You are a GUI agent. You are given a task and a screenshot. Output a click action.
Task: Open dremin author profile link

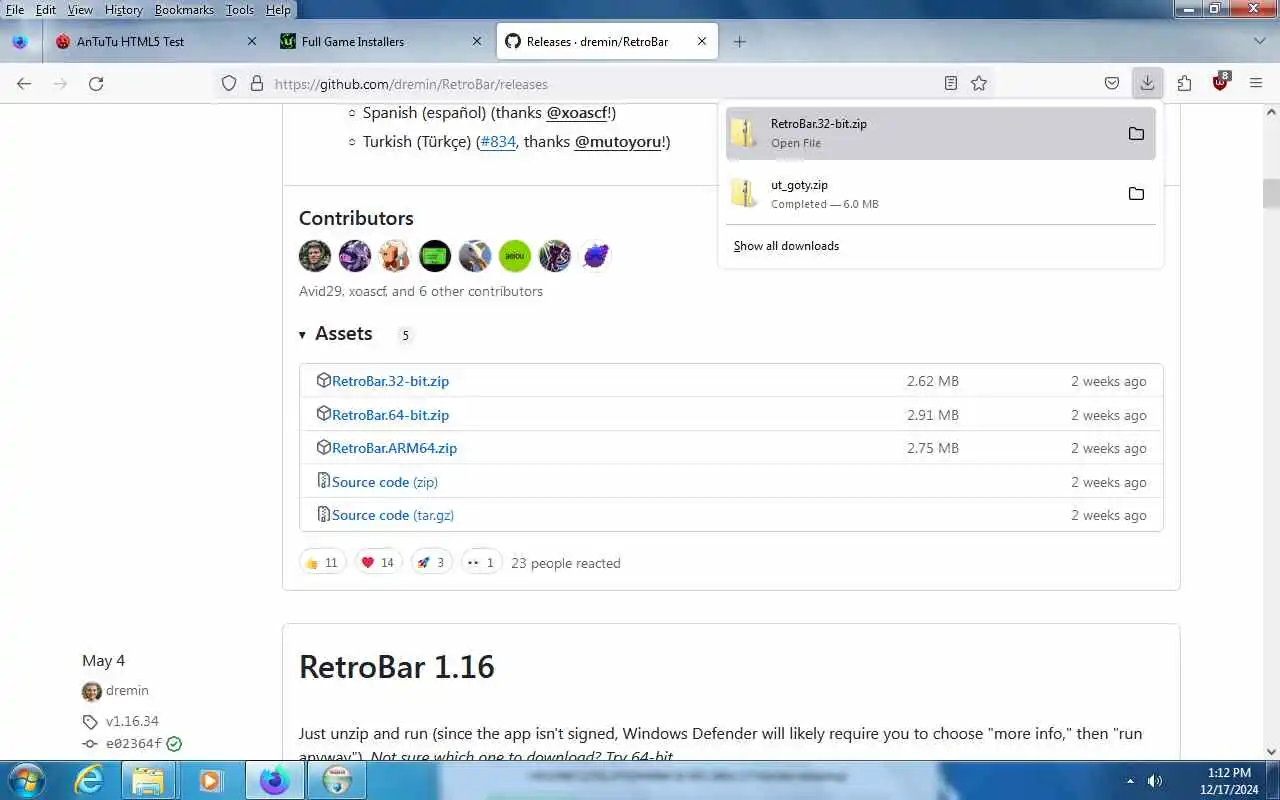click(127, 691)
